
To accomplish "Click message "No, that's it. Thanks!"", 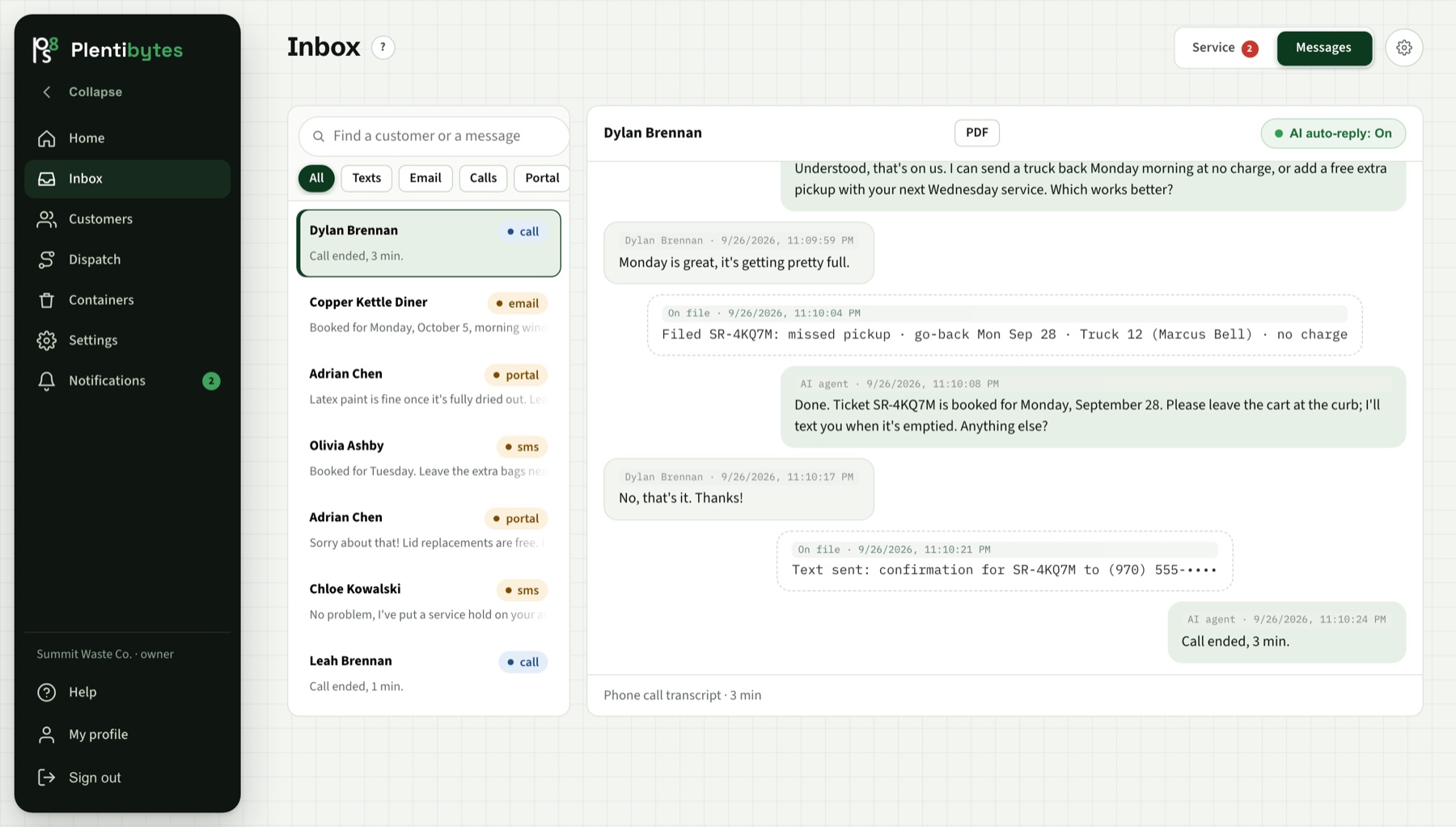I will (x=739, y=490).
